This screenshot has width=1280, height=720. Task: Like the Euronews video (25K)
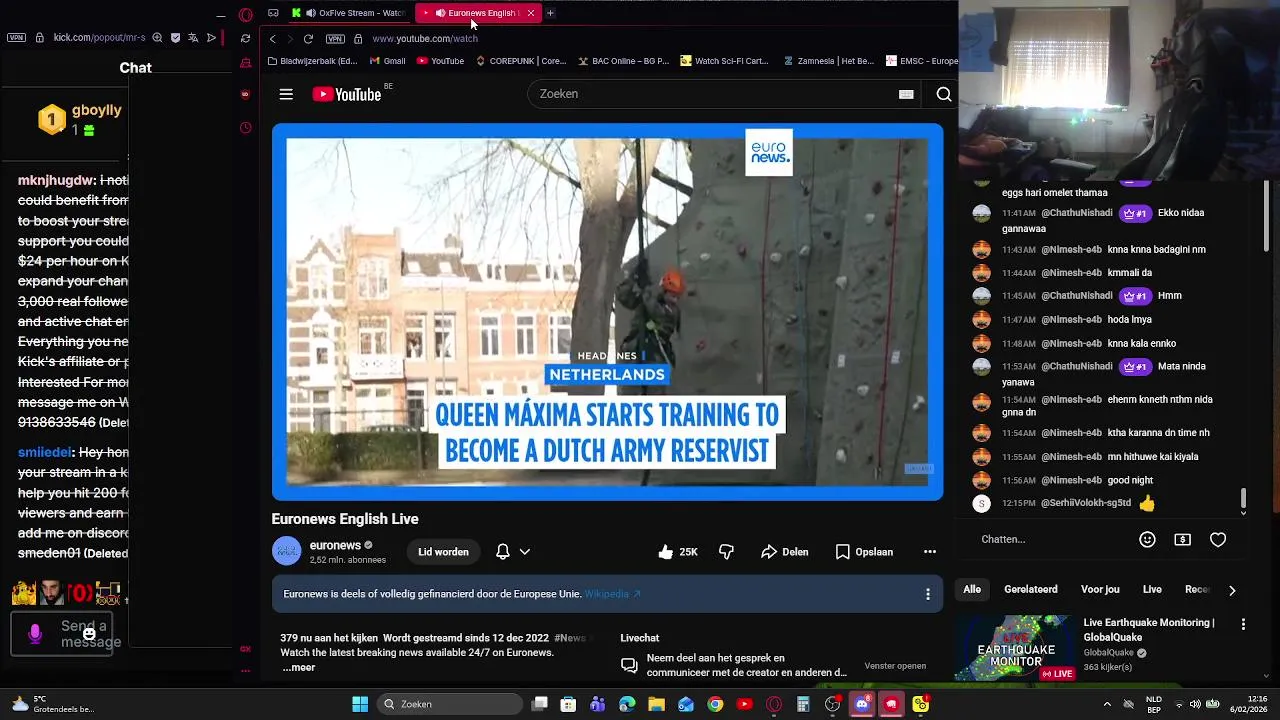(678, 552)
